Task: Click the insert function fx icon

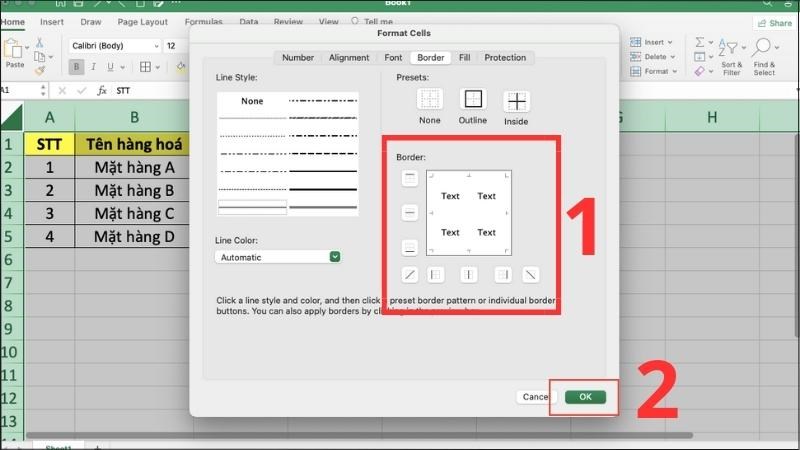Action: coord(102,90)
